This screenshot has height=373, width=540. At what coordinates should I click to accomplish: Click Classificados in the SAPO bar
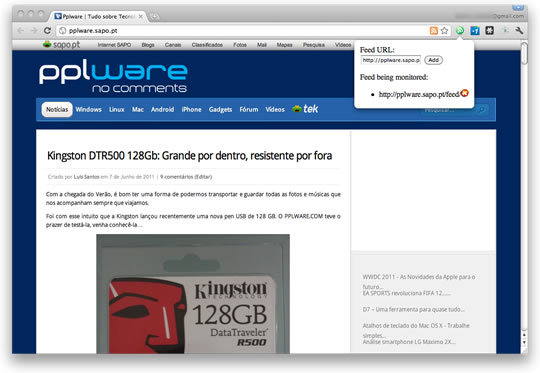click(x=207, y=45)
